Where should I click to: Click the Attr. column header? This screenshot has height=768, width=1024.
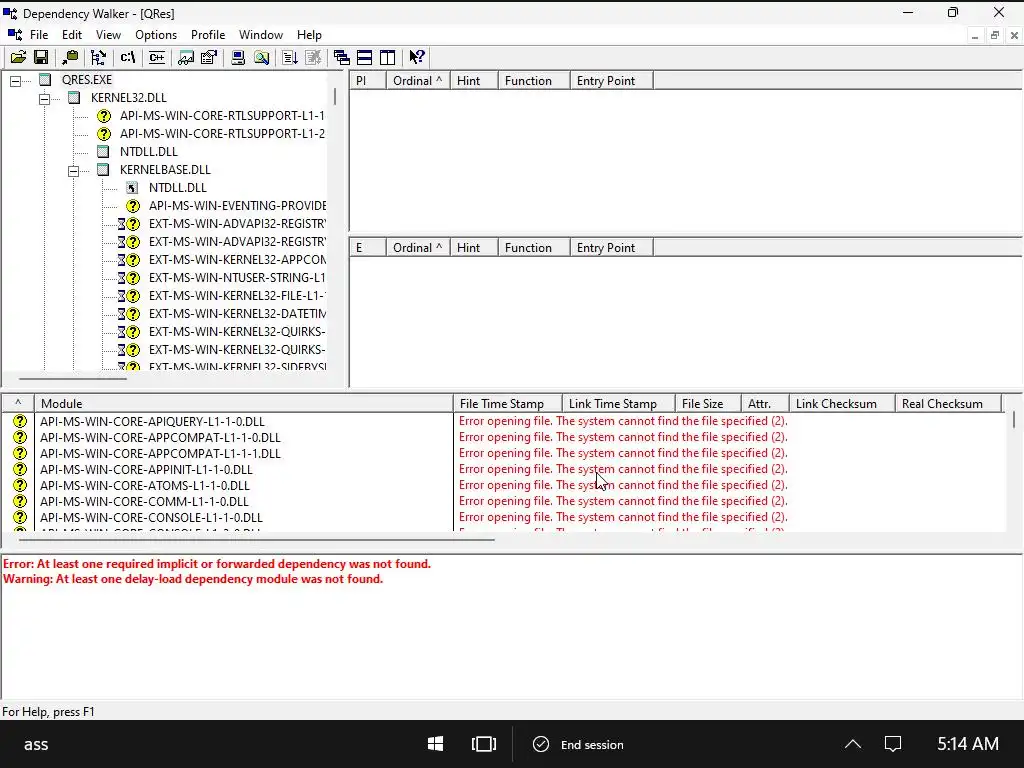(765, 404)
